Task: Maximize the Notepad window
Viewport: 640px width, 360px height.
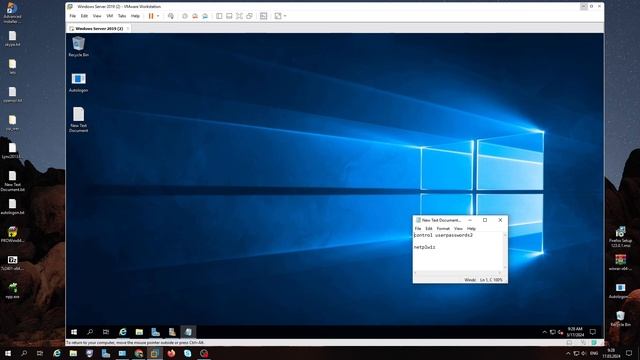Action: point(485,220)
